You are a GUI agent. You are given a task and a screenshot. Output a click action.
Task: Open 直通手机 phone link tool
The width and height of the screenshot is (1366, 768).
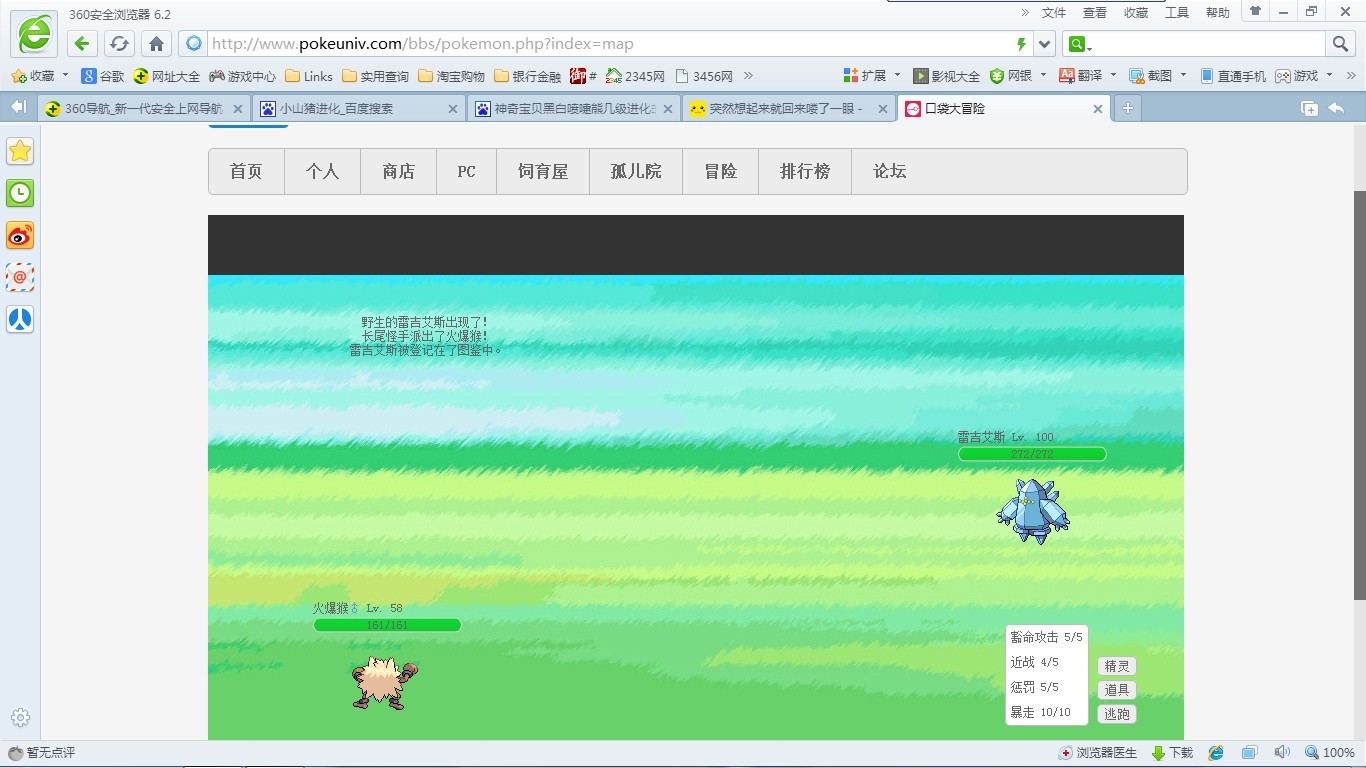coord(1233,76)
